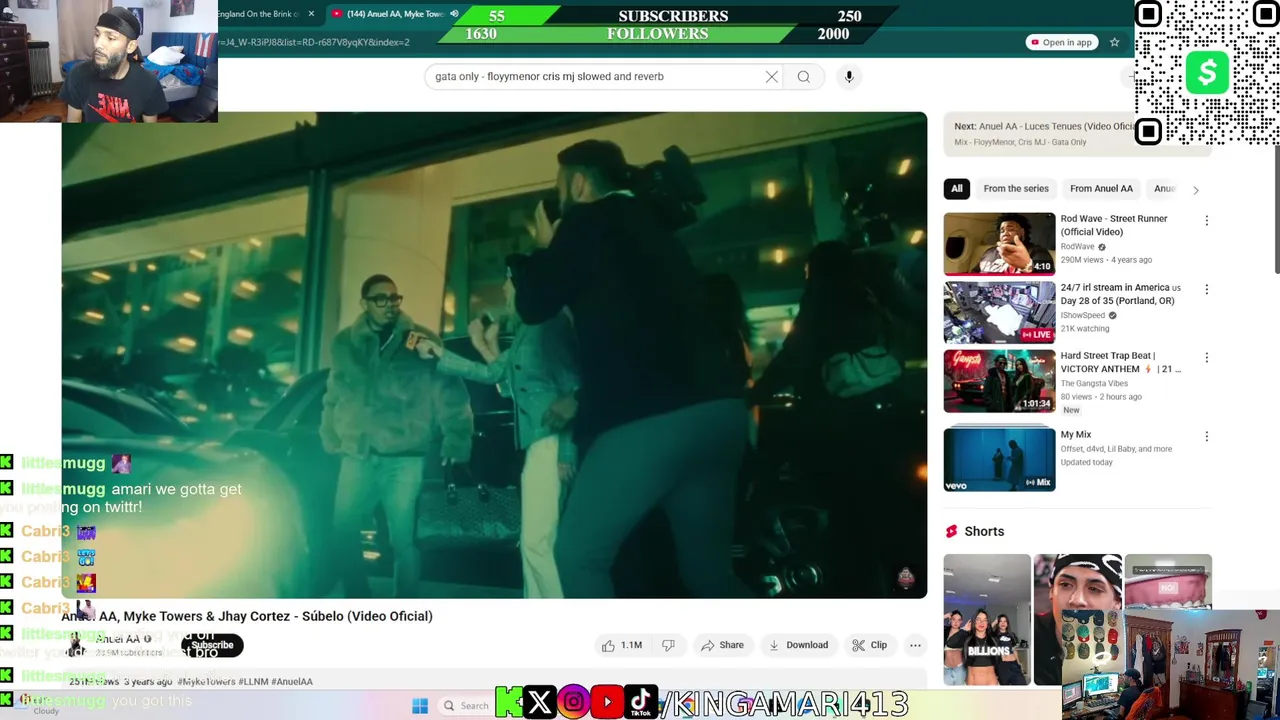Open options menu for IShowSpeed stream
Image resolution: width=1280 pixels, height=720 pixels.
1206,289
